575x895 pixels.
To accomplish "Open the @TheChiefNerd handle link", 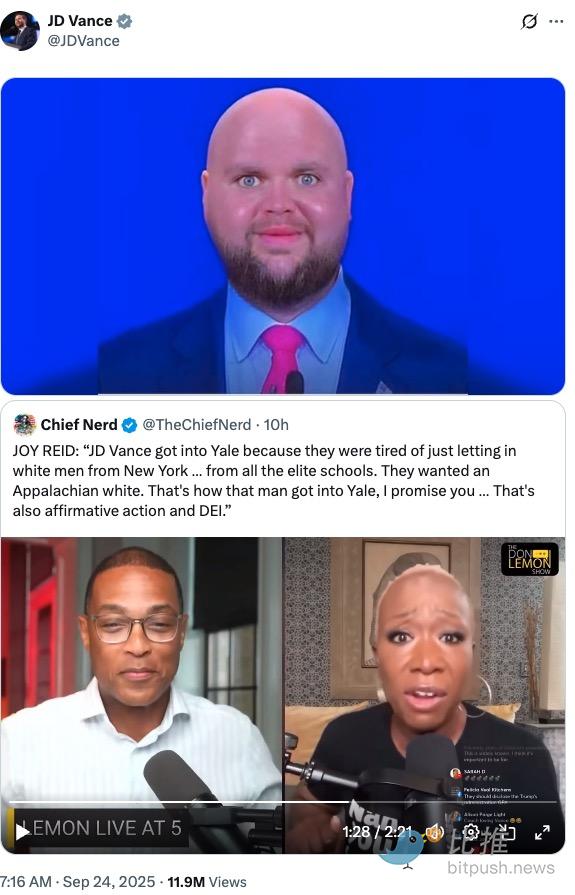I will tap(196, 425).
